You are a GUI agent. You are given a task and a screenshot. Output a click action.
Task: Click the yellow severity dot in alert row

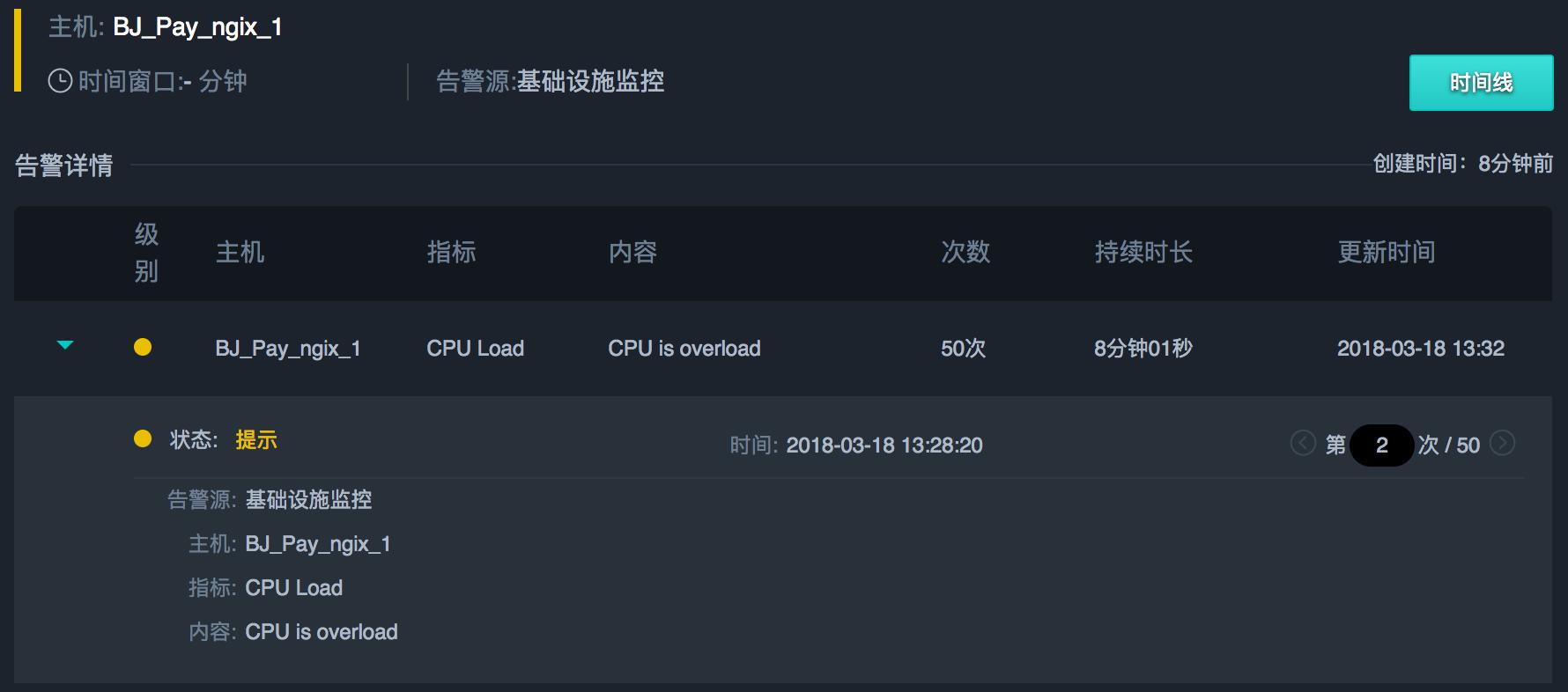143,347
